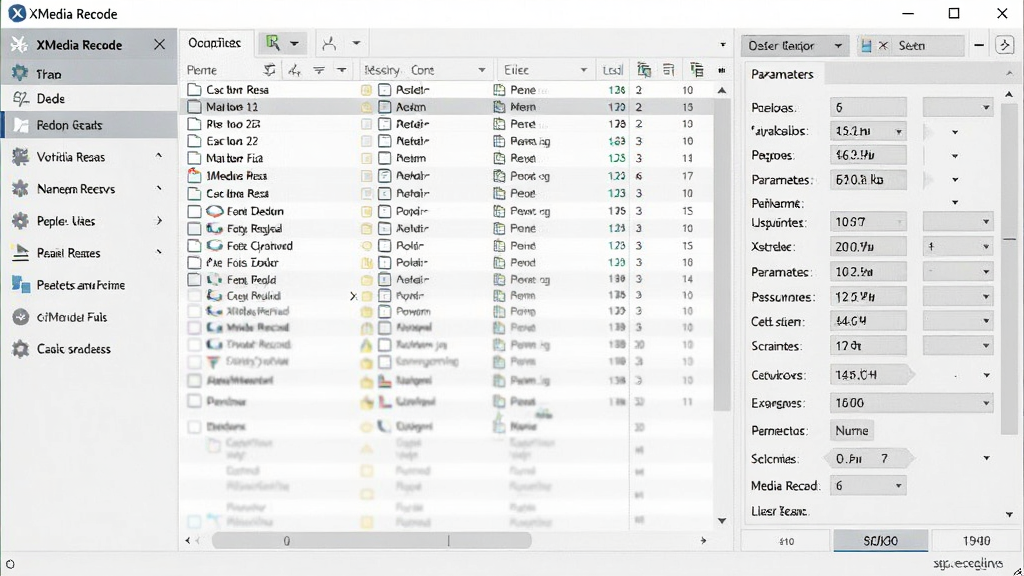The image size is (1024, 576).
Task: Click the Nume button beside Pernectos
Action: 852,431
